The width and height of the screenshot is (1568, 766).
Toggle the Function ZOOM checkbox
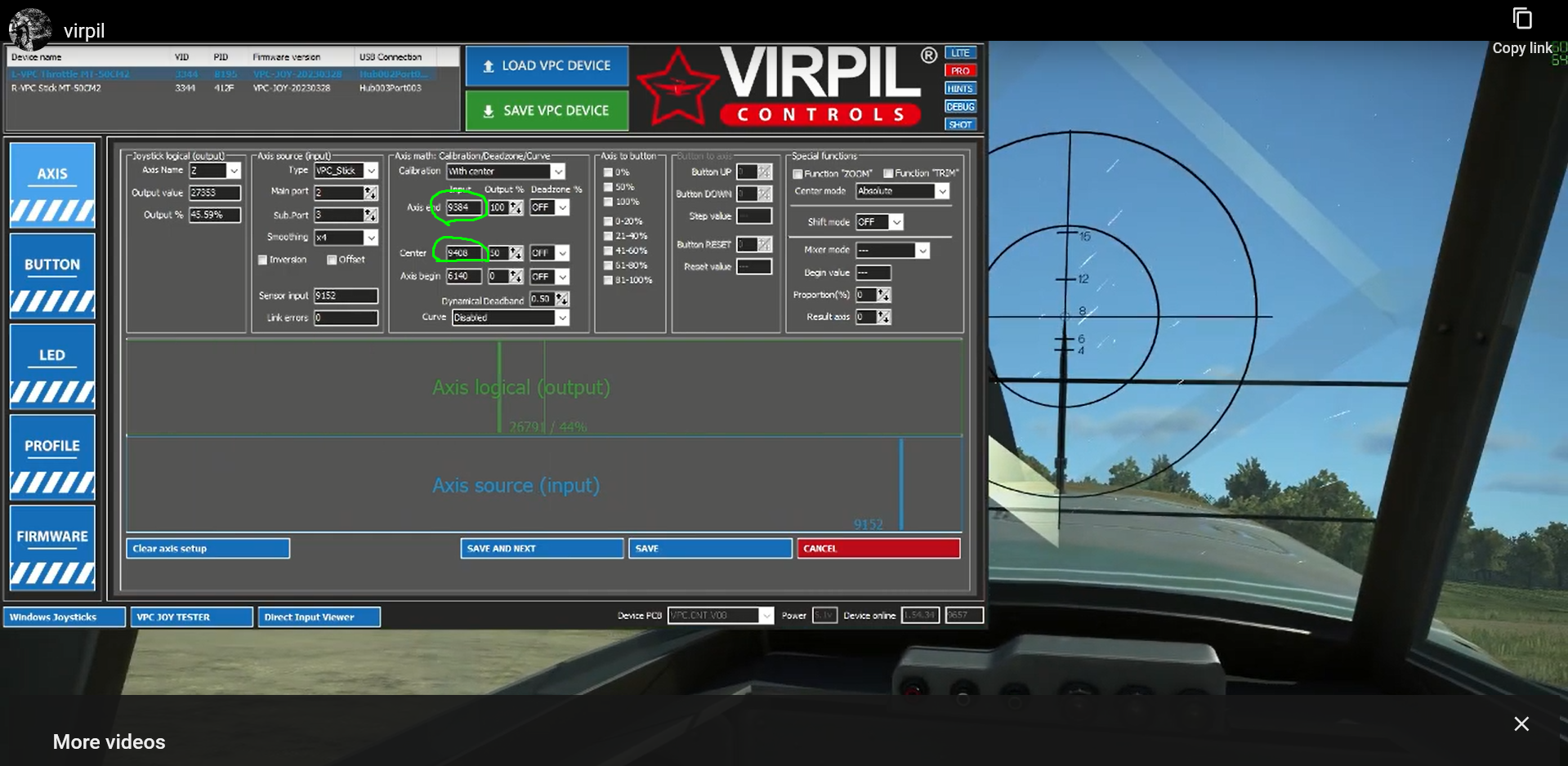(x=797, y=174)
